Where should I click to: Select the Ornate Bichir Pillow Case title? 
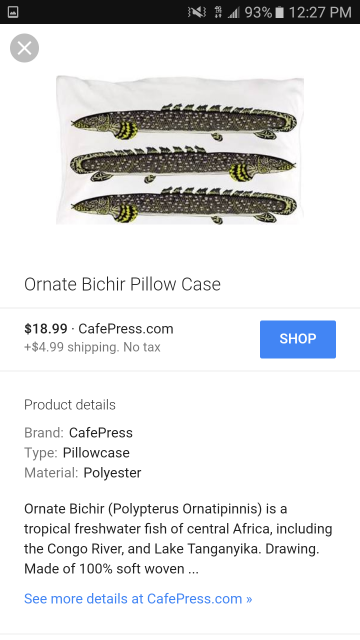coord(122,284)
